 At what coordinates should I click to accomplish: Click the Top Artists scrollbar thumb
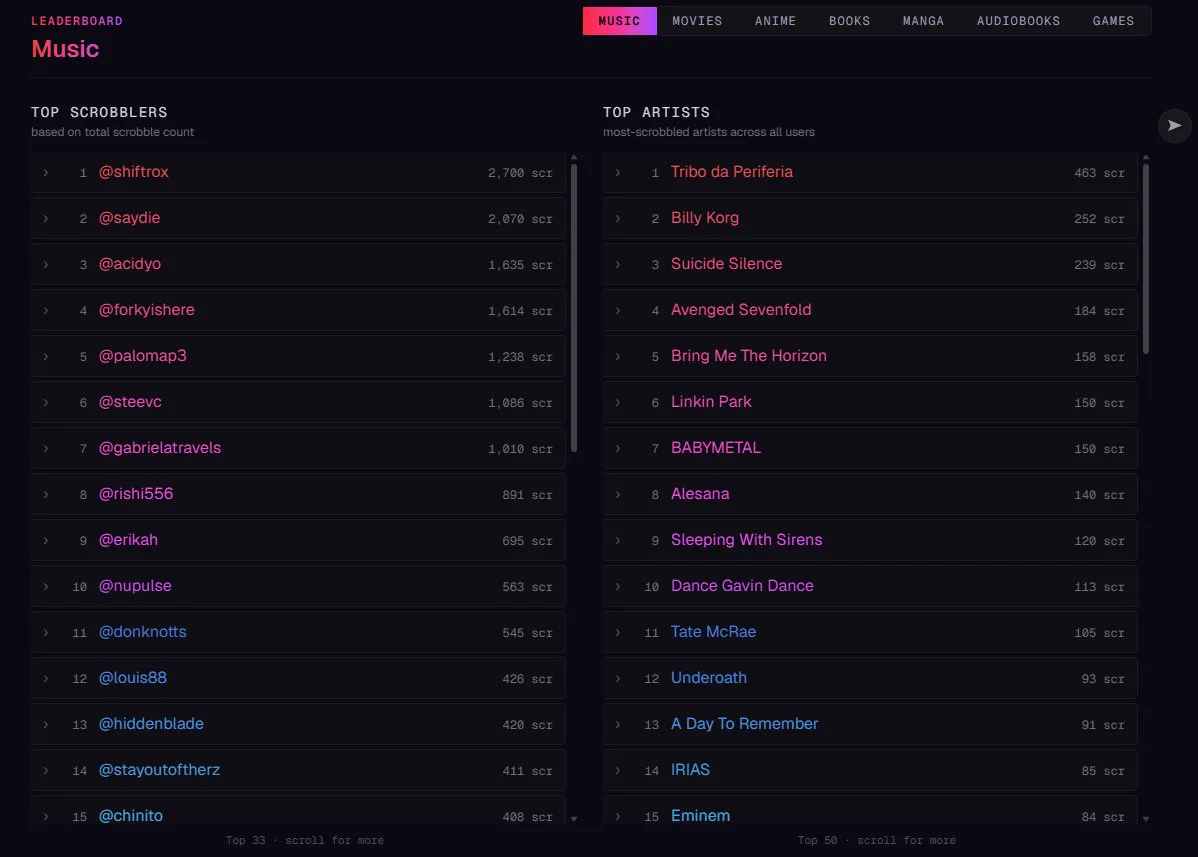pyautogui.click(x=1145, y=258)
